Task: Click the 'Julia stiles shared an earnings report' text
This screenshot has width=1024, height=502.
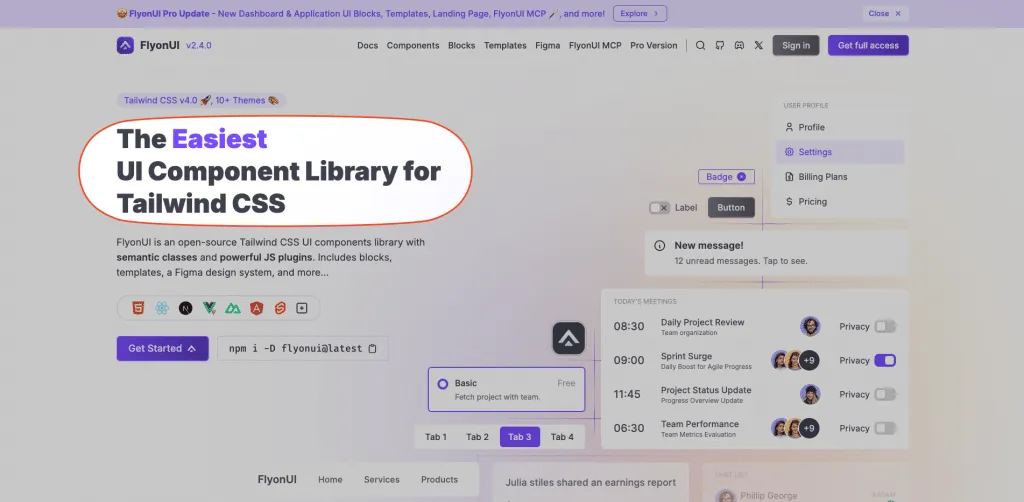Action: tap(590, 482)
